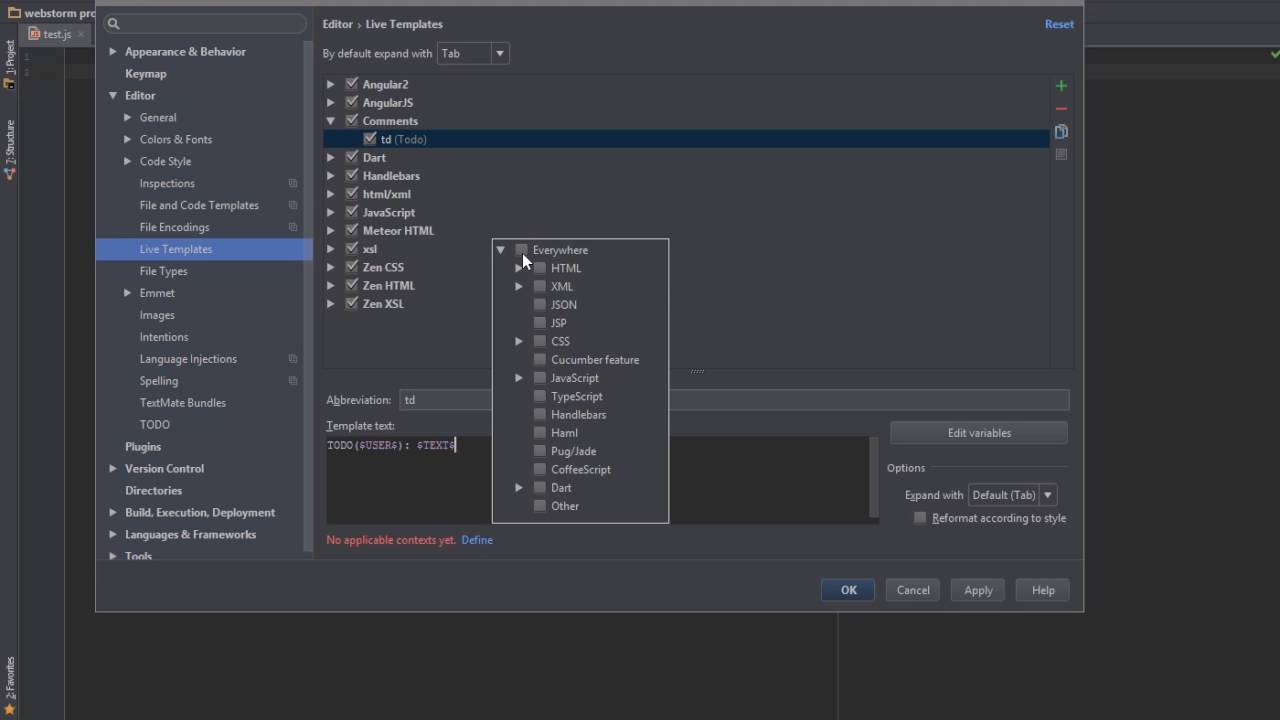Open the Favorites tool window sidebar tab

10,685
